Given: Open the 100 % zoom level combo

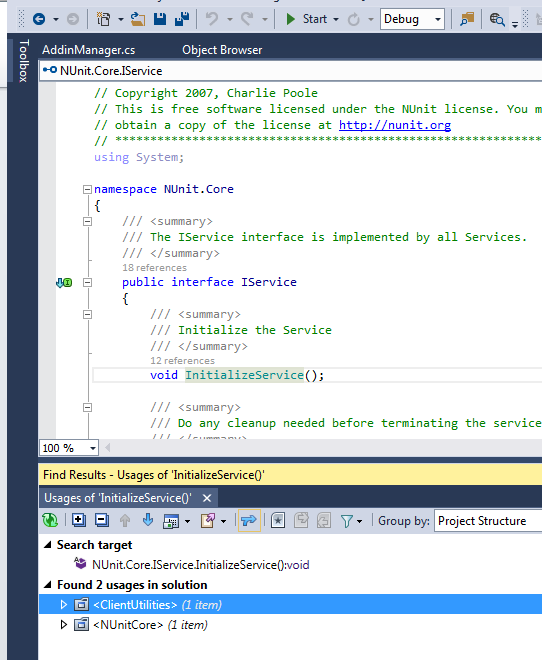Looking at the screenshot, I should pyautogui.click(x=69, y=448).
